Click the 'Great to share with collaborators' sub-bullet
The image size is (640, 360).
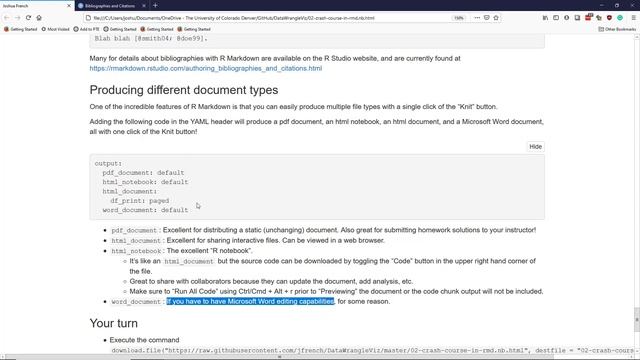271,281
